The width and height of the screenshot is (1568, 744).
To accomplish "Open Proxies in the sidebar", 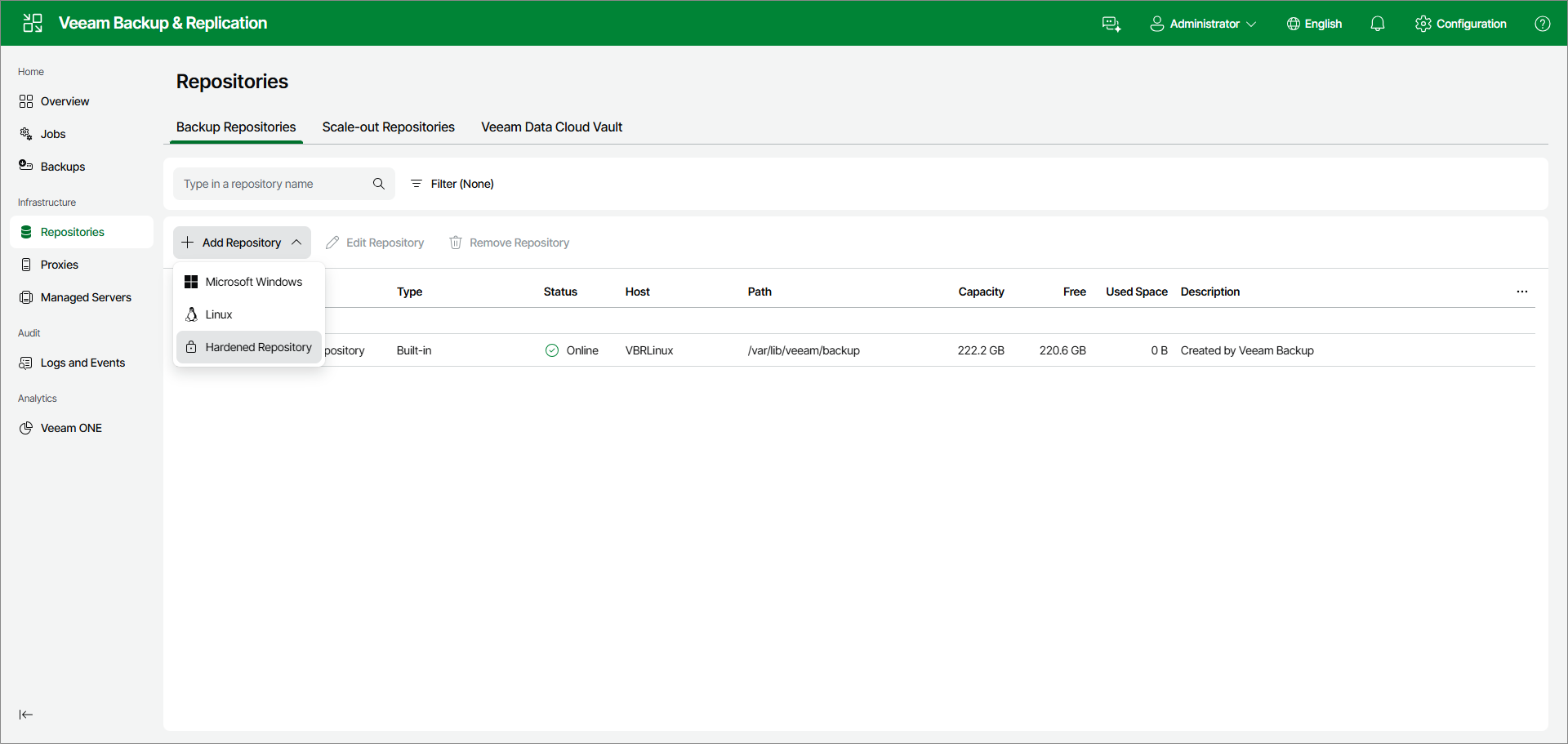I will pyautogui.click(x=82, y=265).
